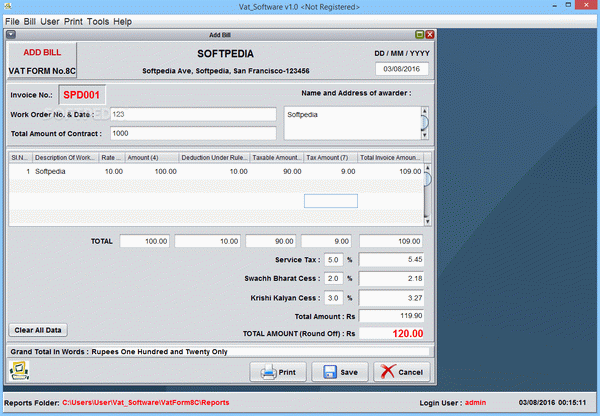Click the Krishi Kalyan Cess percent field 3.0
Screen dimensions: 600x416
(333, 298)
